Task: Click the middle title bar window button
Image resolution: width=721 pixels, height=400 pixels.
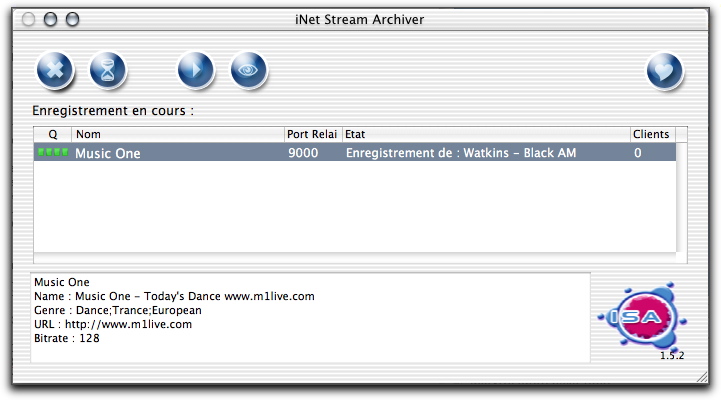Action: click(x=50, y=19)
